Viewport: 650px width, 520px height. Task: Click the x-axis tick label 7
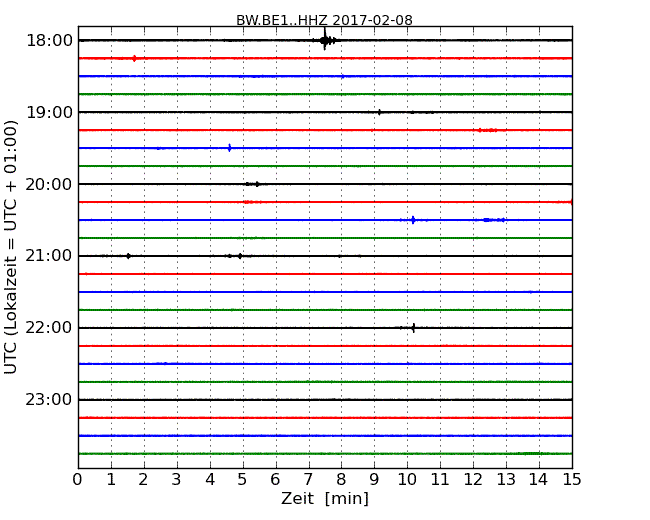(x=308, y=480)
